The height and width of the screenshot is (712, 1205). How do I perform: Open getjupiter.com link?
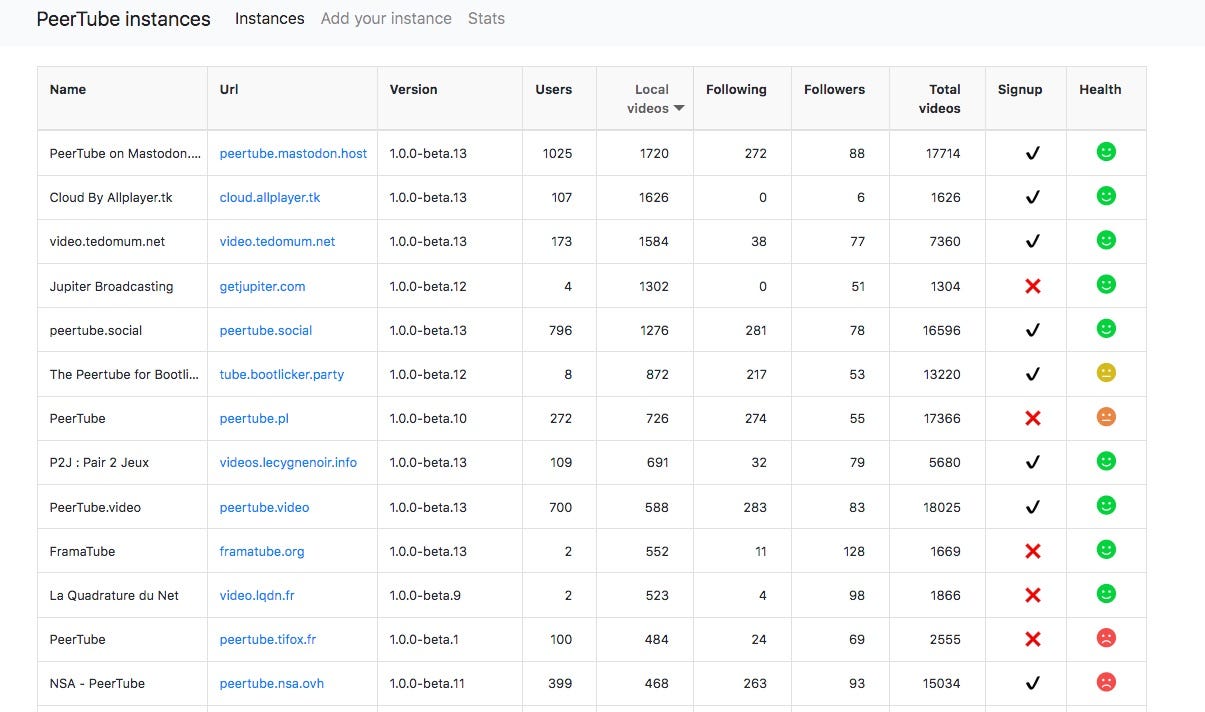[262, 286]
